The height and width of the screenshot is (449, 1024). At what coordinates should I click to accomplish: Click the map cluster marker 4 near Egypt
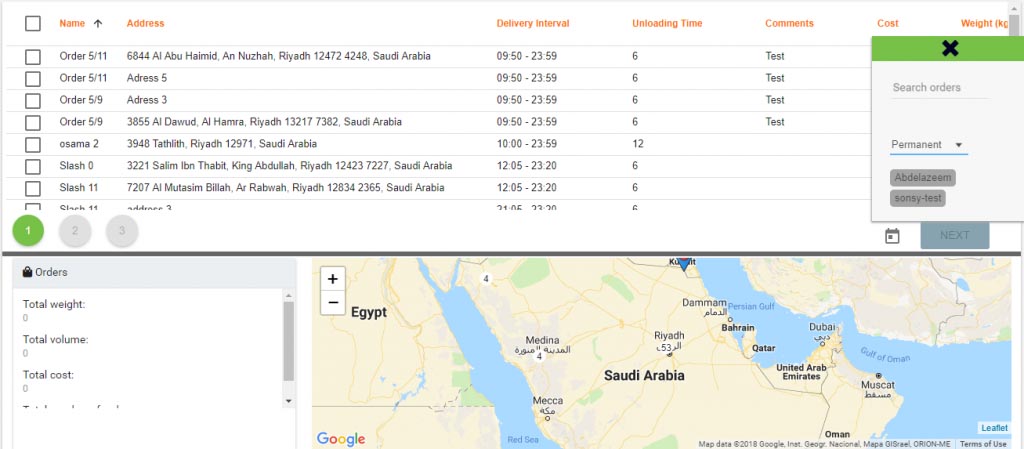point(485,279)
